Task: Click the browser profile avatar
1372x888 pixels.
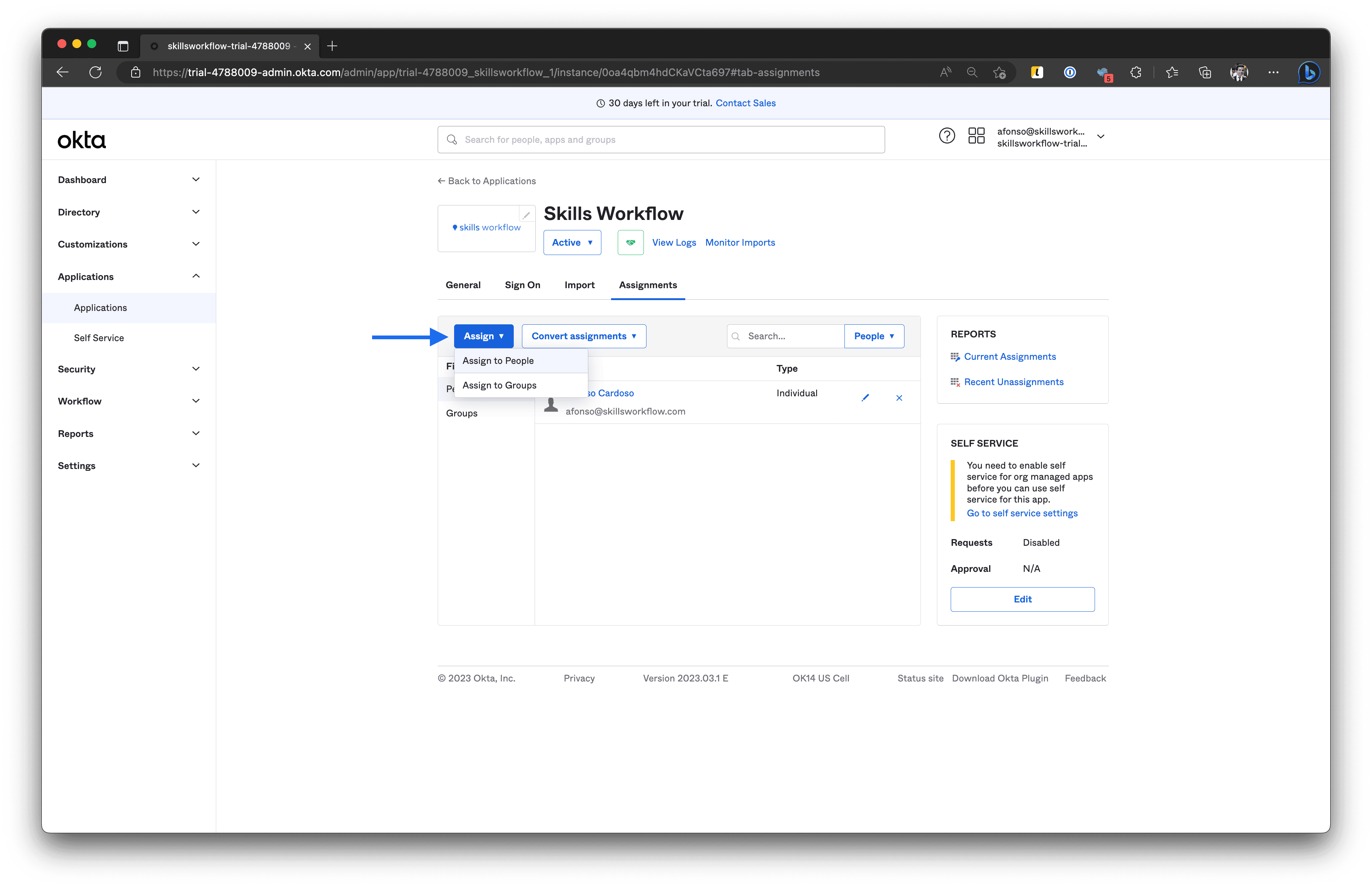Action: point(1239,72)
